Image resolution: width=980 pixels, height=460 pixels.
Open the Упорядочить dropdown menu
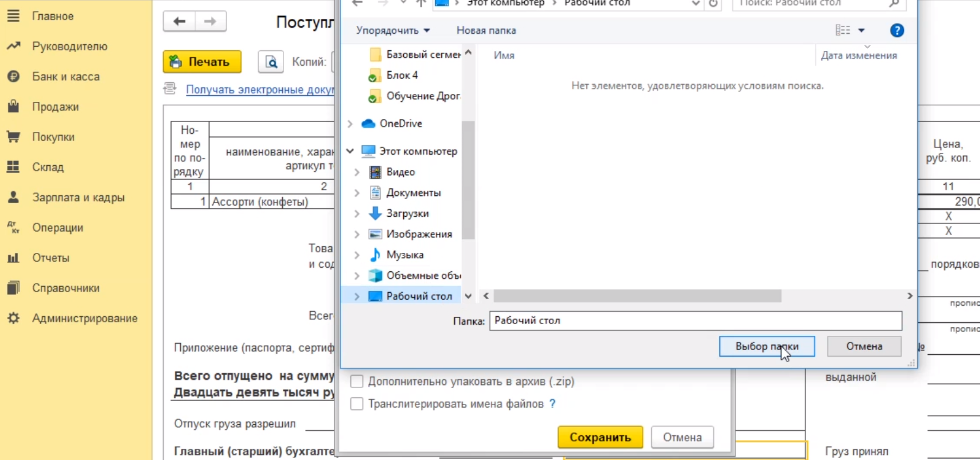coord(393,31)
